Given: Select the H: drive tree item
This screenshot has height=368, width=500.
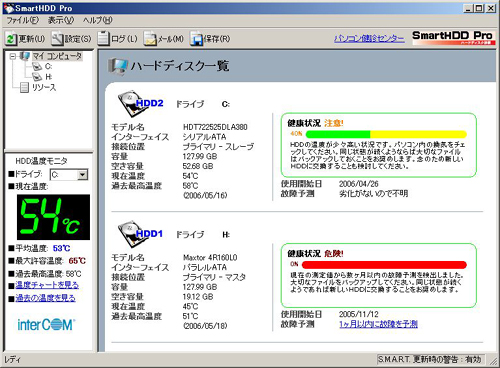Looking at the screenshot, I should pyautogui.click(x=48, y=77).
